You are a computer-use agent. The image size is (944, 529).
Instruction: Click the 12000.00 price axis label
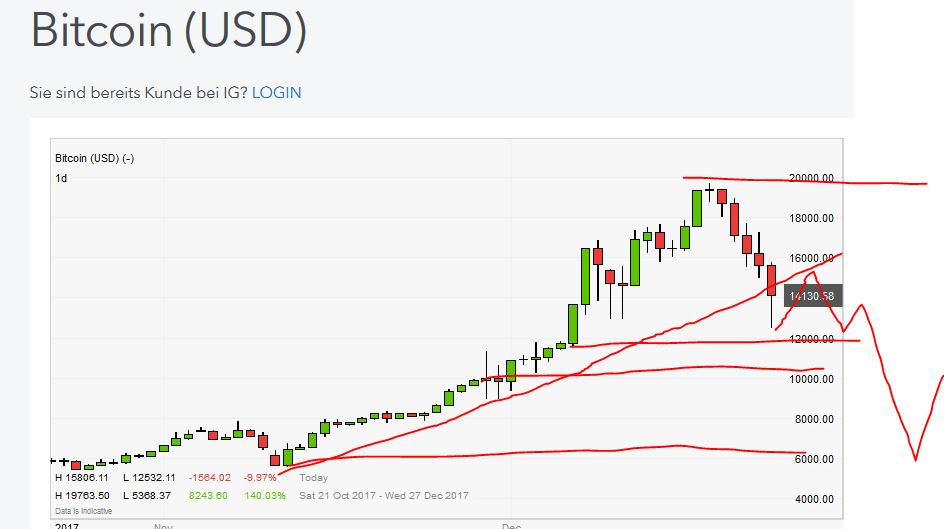pyautogui.click(x=811, y=339)
